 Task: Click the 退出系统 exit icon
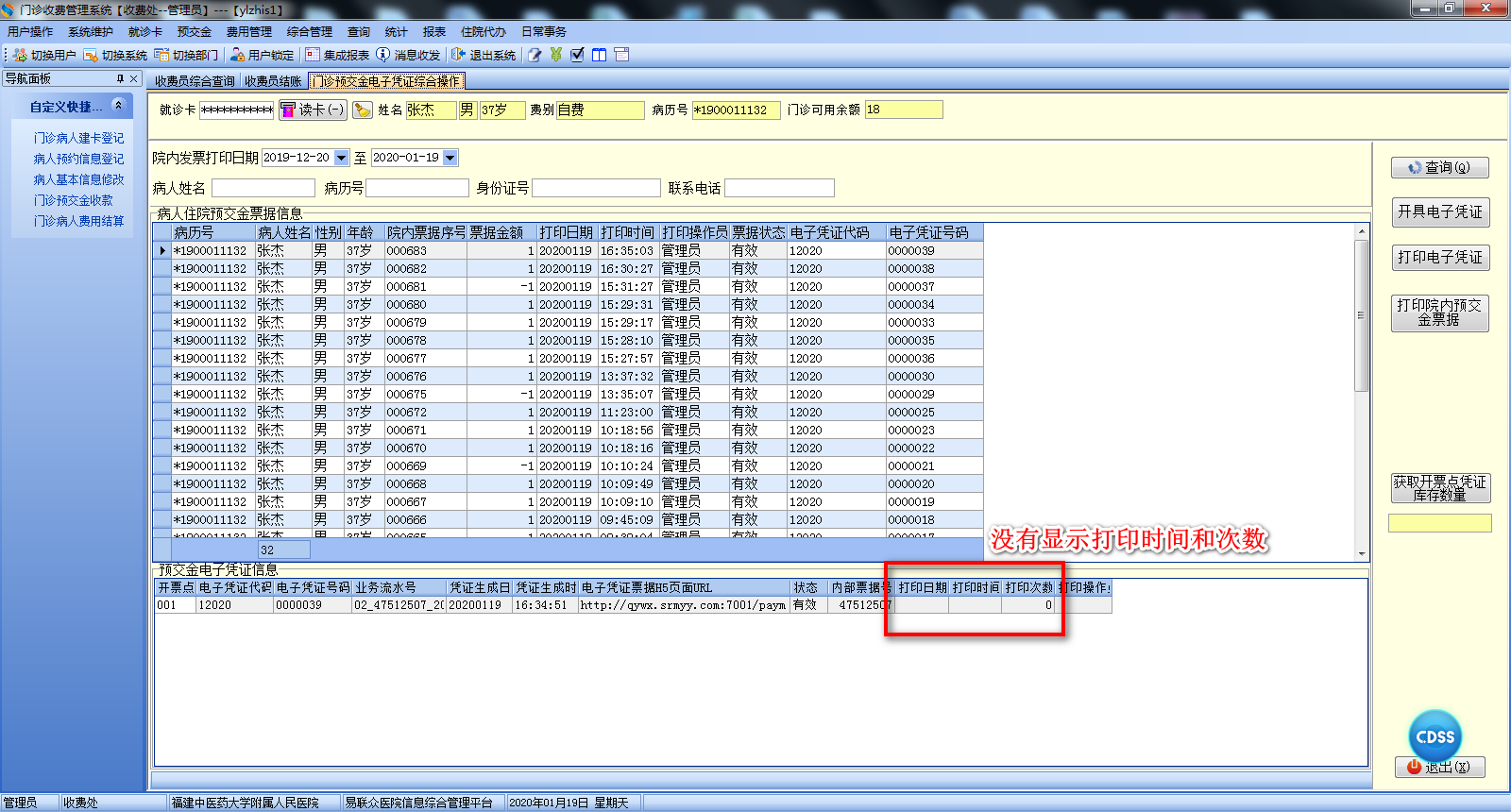[459, 55]
